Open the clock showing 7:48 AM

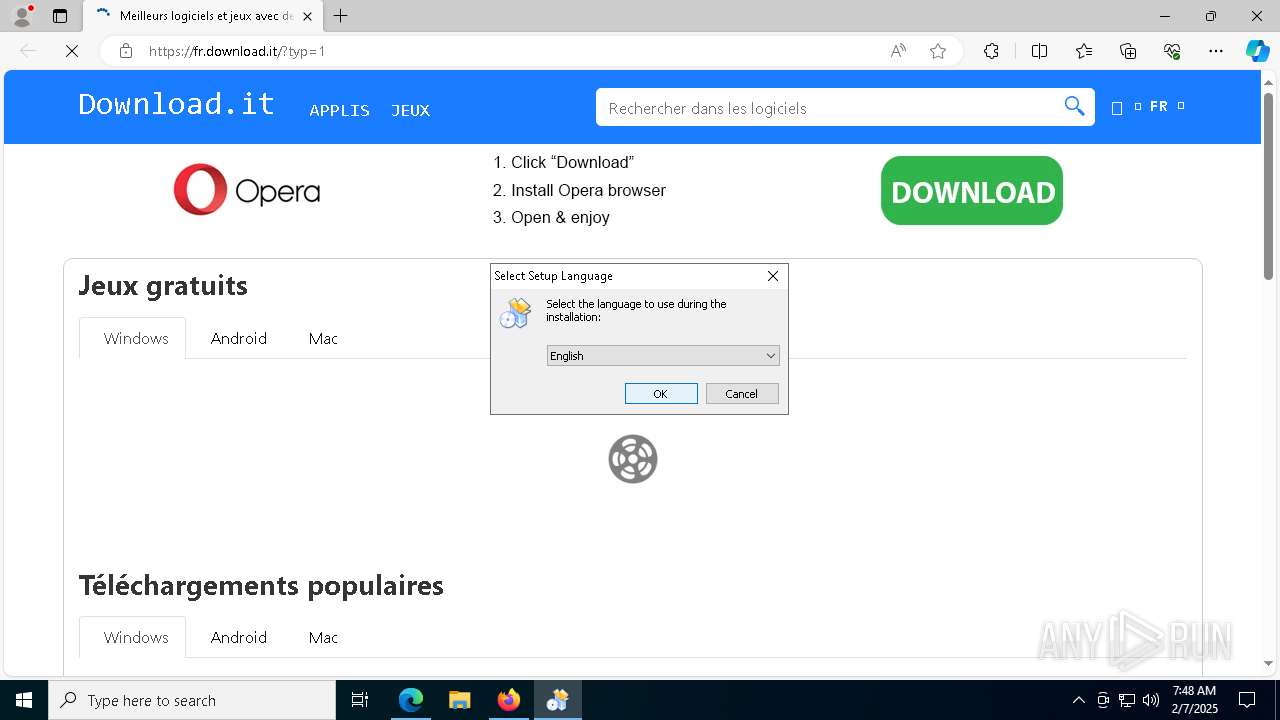[1194, 700]
